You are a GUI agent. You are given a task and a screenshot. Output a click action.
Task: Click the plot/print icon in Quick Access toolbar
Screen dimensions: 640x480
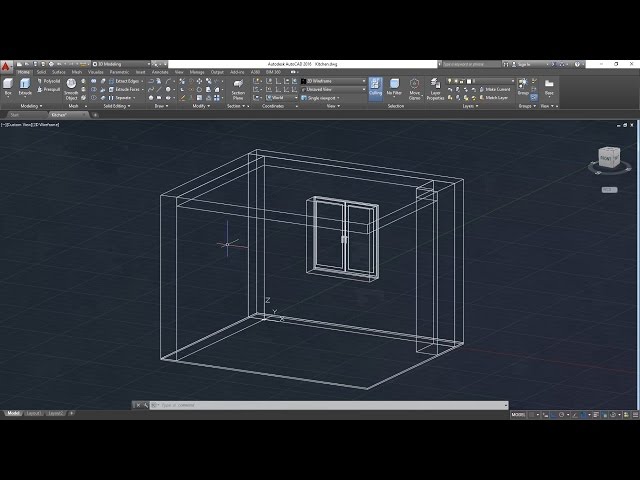pyautogui.click(x=51, y=64)
